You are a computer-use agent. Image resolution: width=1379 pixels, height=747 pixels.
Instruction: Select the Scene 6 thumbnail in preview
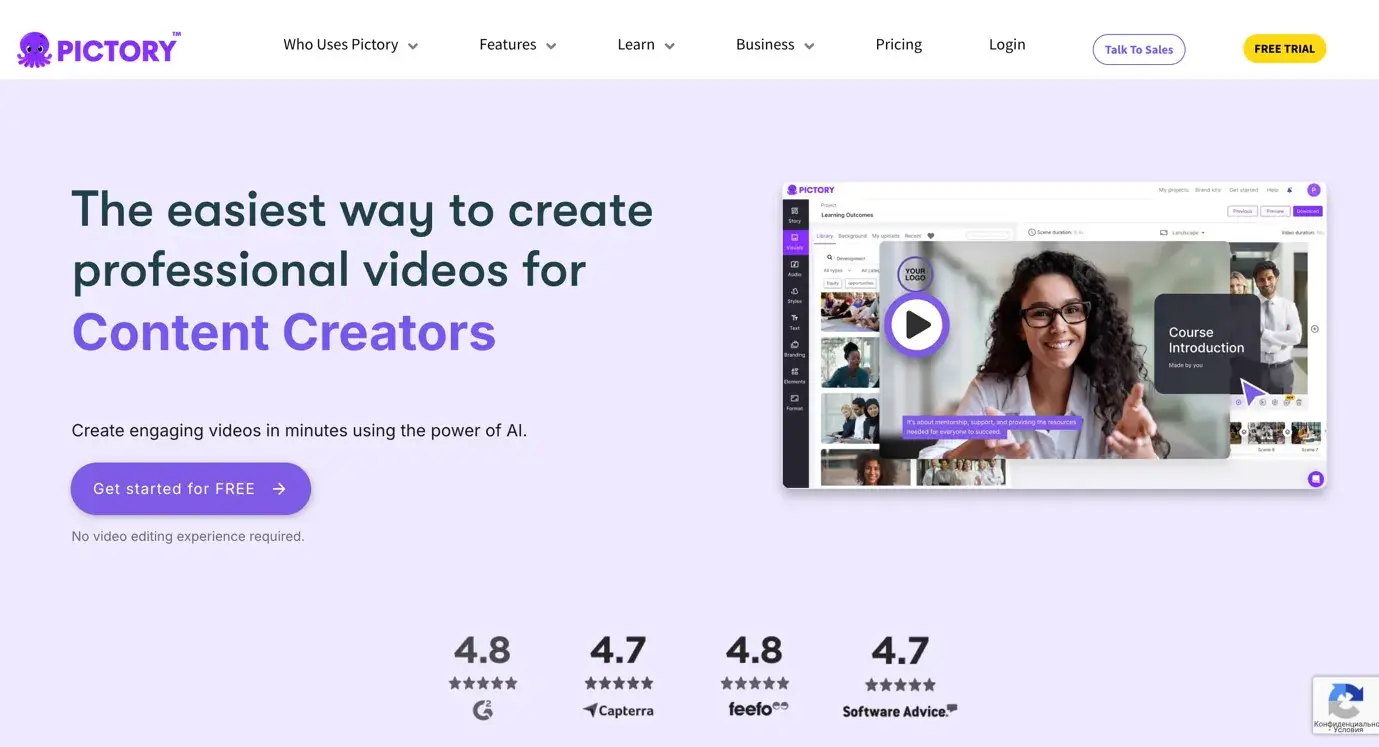(x=1266, y=433)
